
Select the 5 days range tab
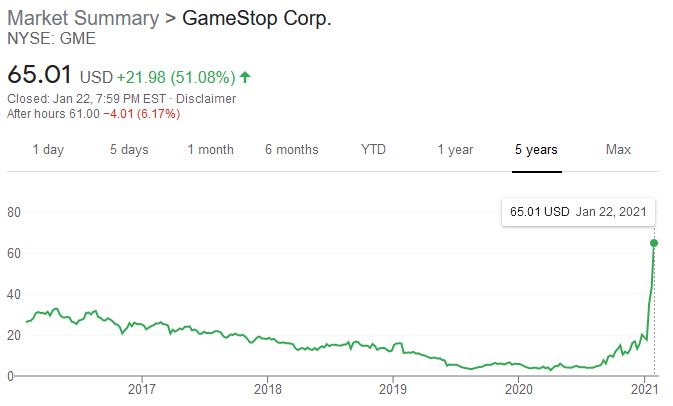[129, 150]
